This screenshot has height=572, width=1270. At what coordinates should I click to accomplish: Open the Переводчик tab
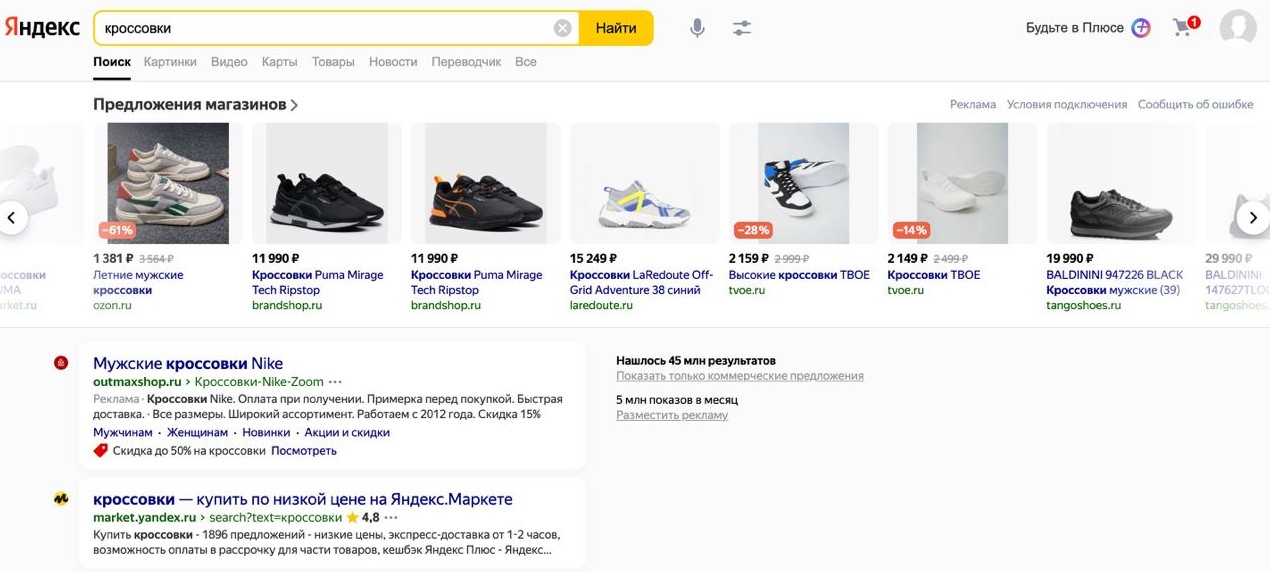466,62
